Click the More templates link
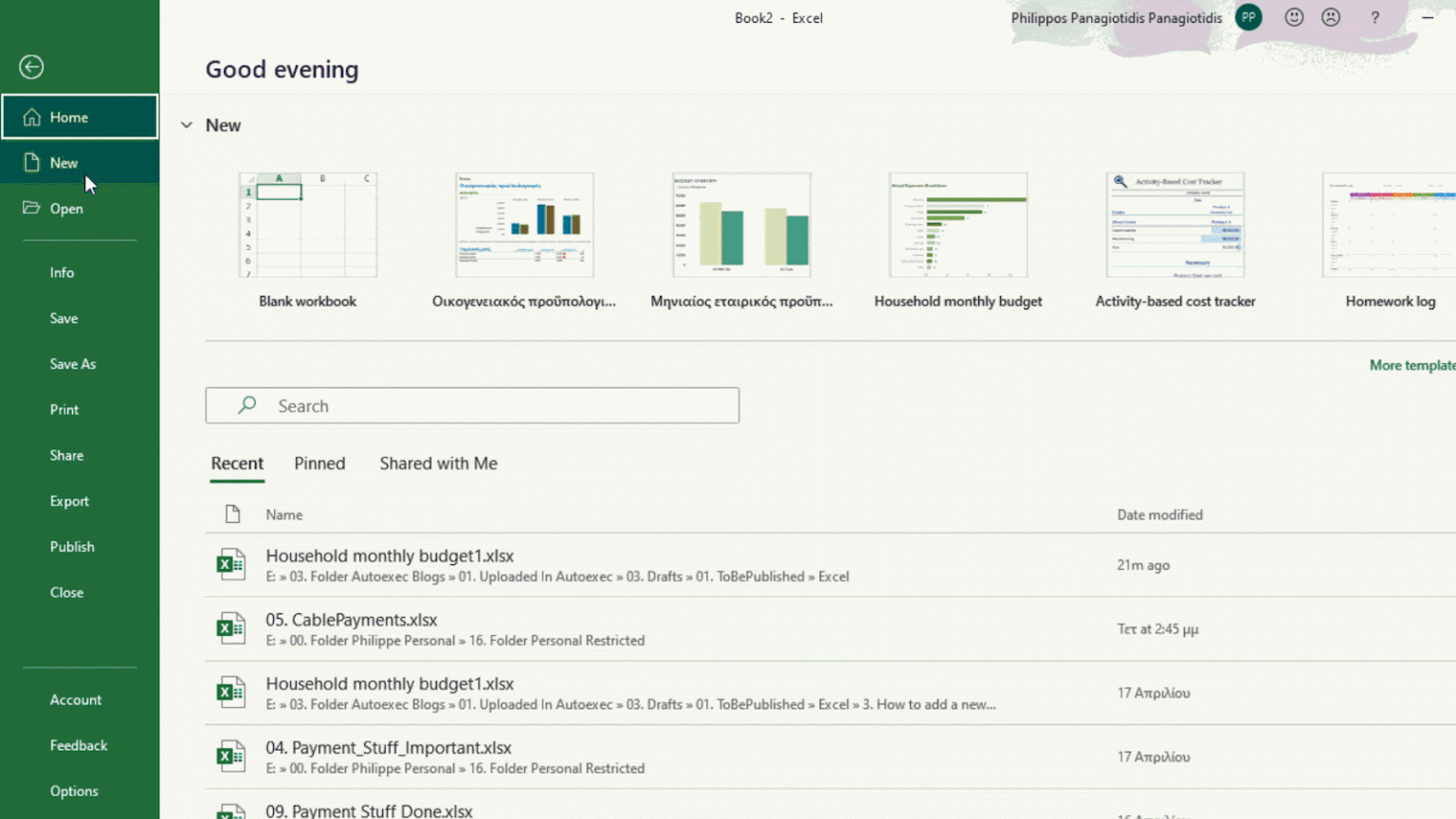This screenshot has width=1456, height=819. point(1411,365)
